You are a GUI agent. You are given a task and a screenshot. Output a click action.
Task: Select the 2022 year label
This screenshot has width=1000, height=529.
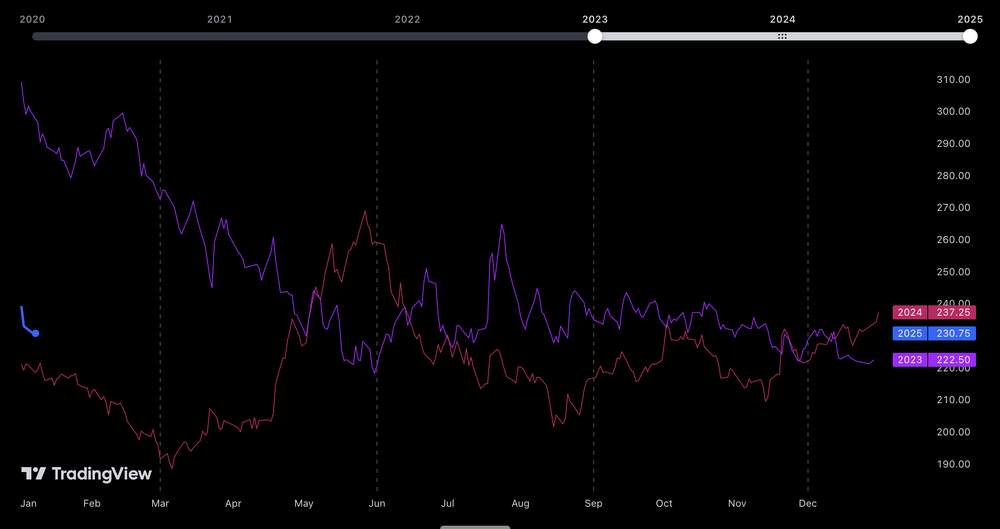pos(408,19)
